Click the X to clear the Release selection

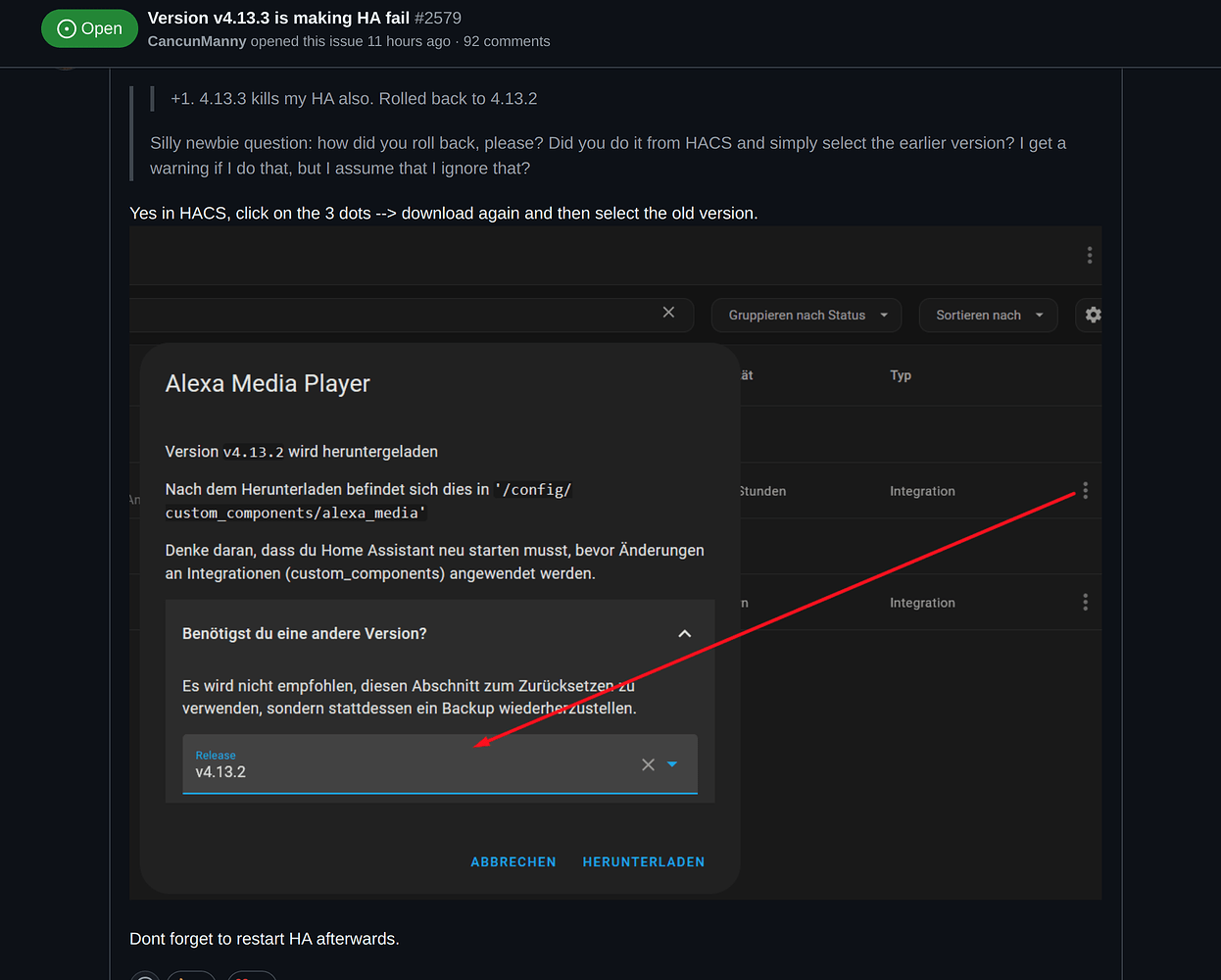click(647, 763)
